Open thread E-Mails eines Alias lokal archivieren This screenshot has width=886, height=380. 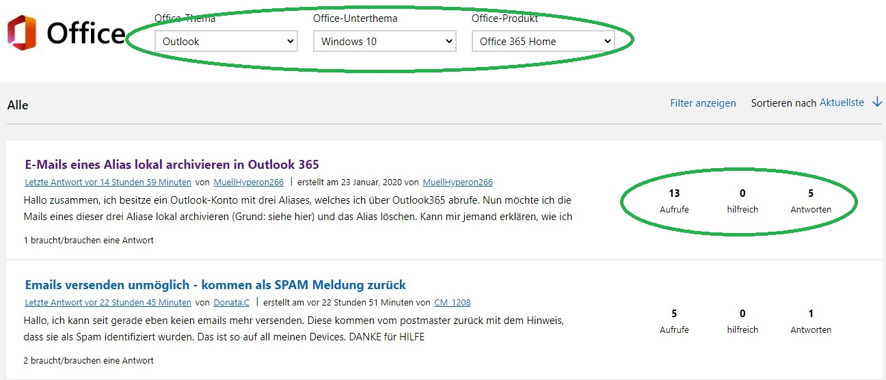pos(172,164)
